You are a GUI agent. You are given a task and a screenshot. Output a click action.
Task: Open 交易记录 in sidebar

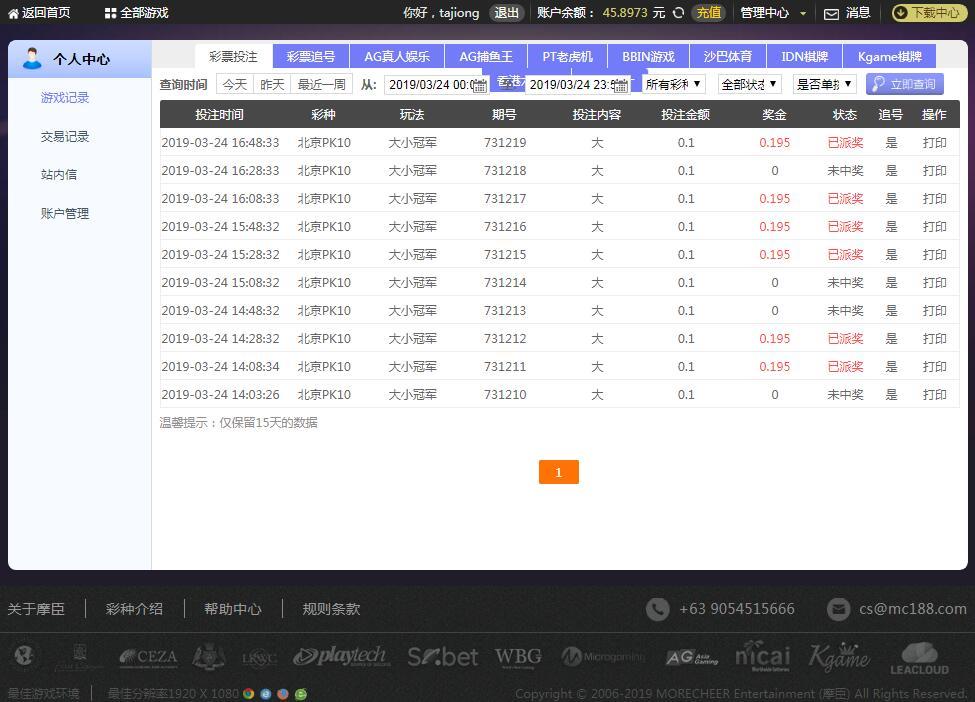(x=65, y=136)
